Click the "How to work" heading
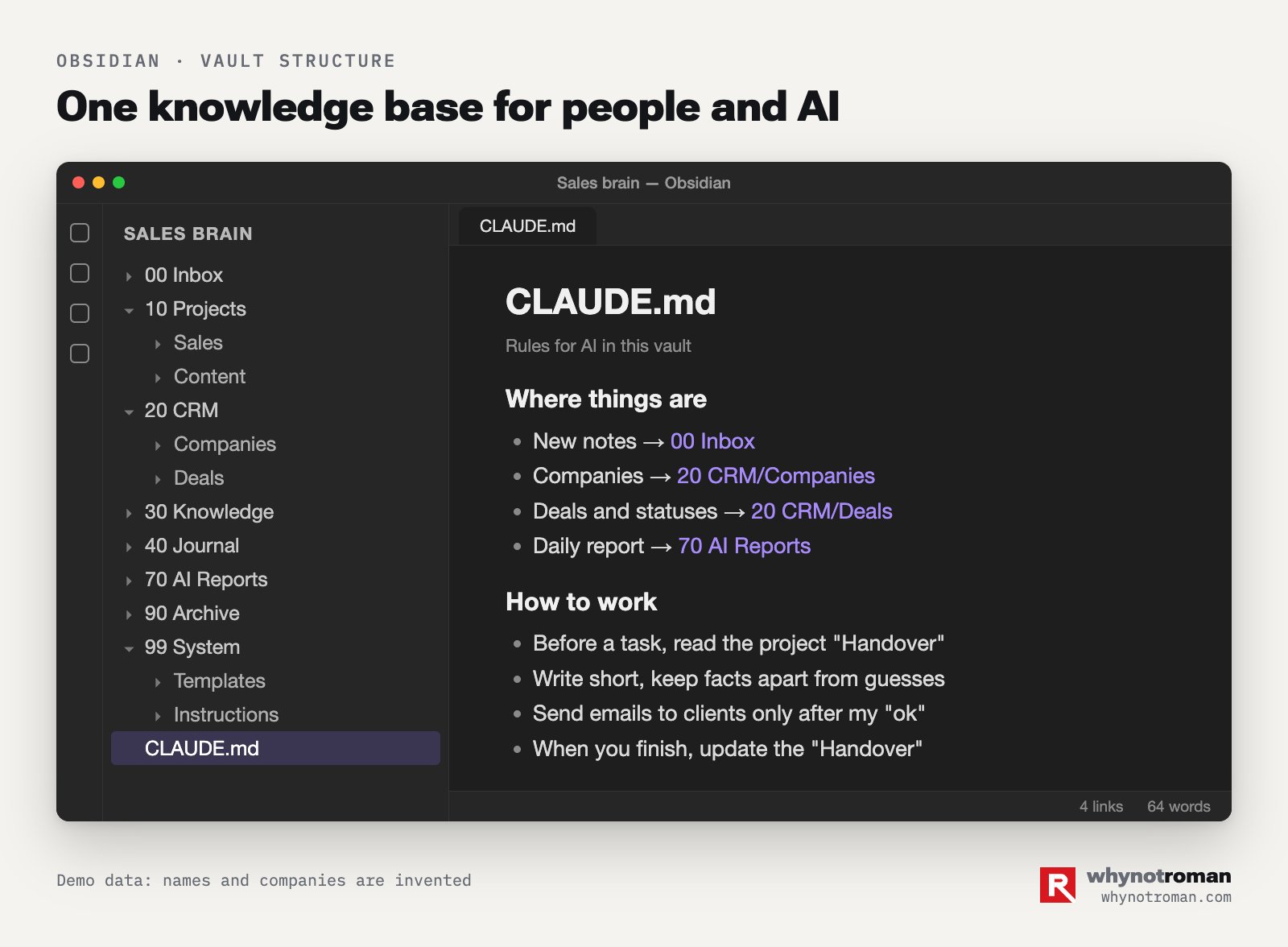 tap(581, 602)
